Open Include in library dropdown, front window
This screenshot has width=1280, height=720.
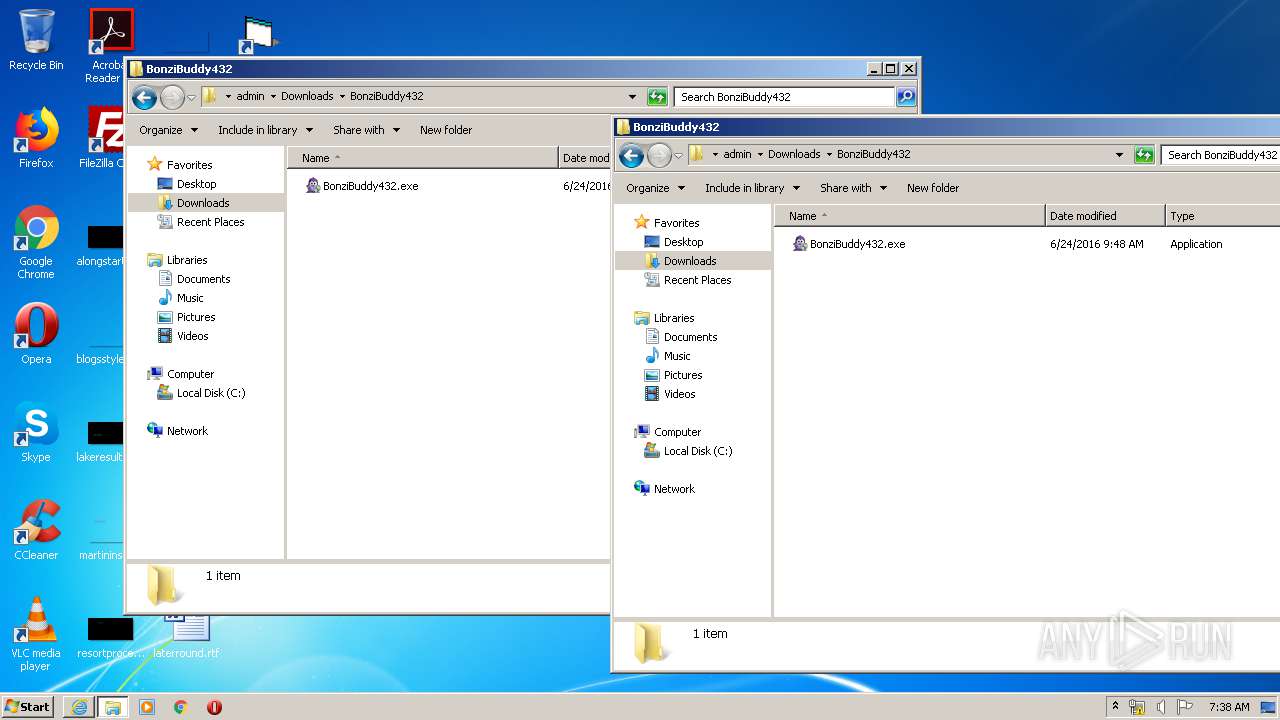click(753, 188)
